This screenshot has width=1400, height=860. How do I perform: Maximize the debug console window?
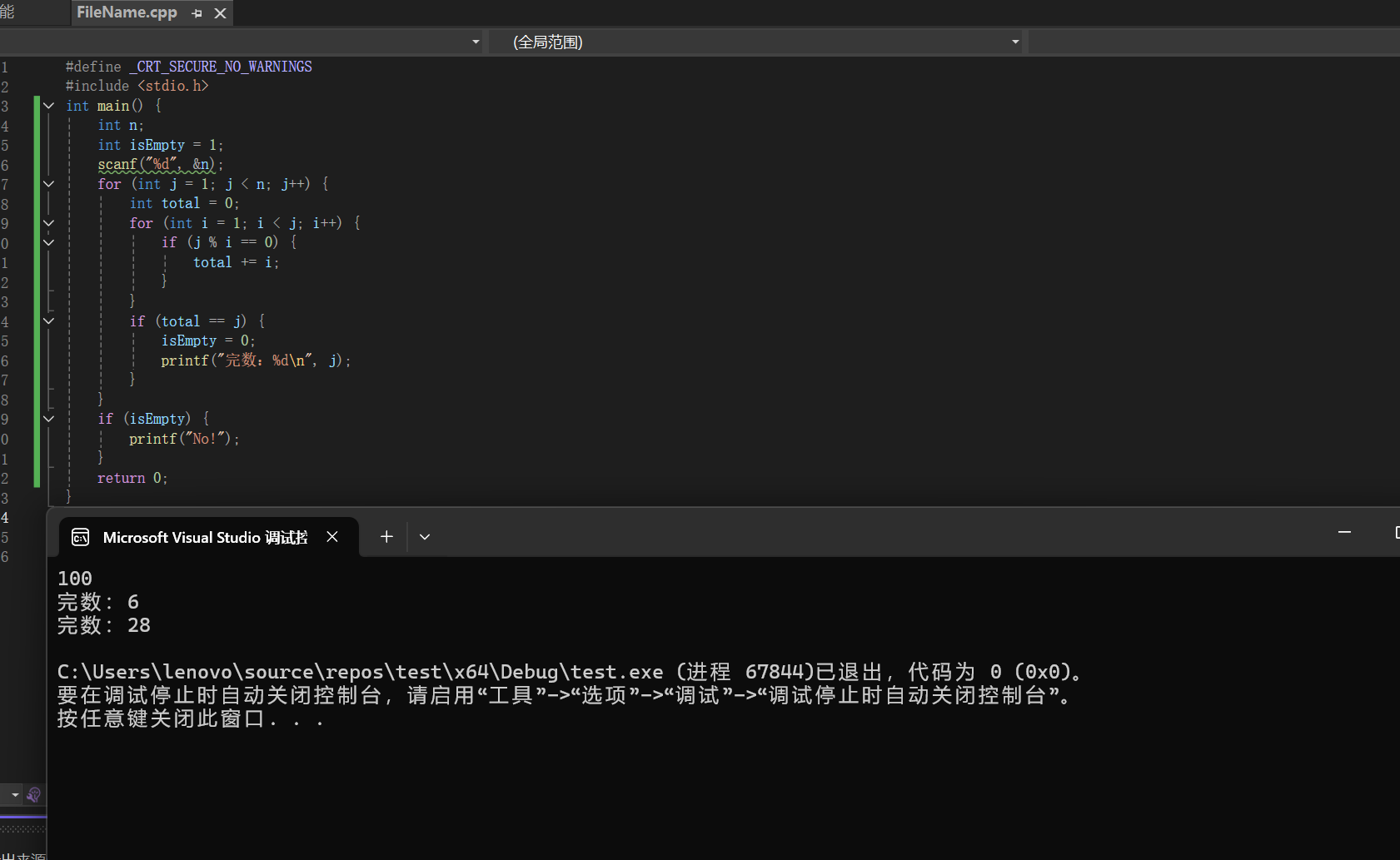[1397, 533]
